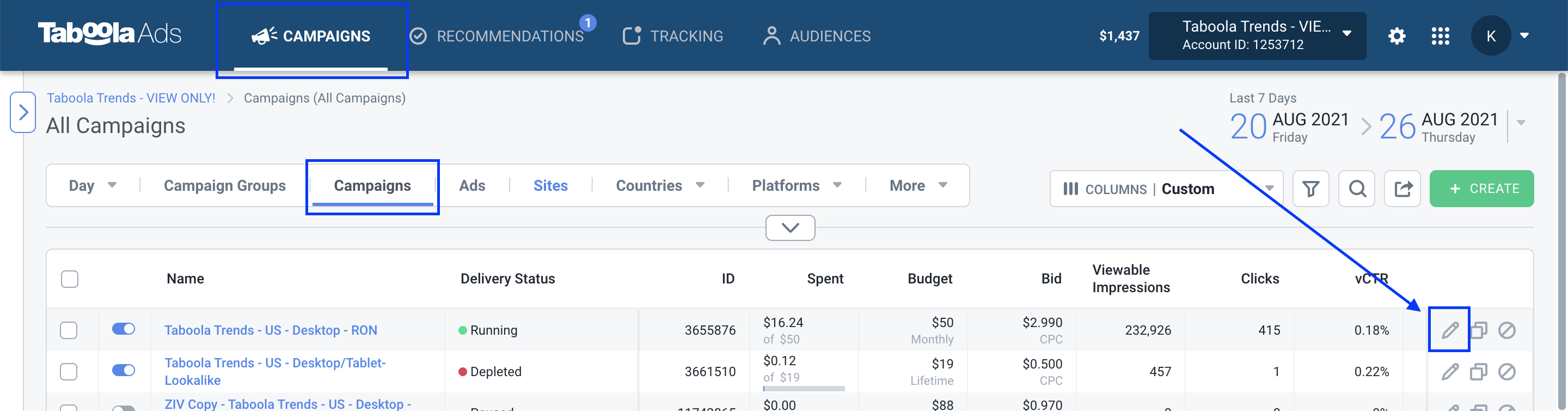
Task: Open the Taboola Trends - VIEW ONLY! breadcrumb
Action: point(131,98)
